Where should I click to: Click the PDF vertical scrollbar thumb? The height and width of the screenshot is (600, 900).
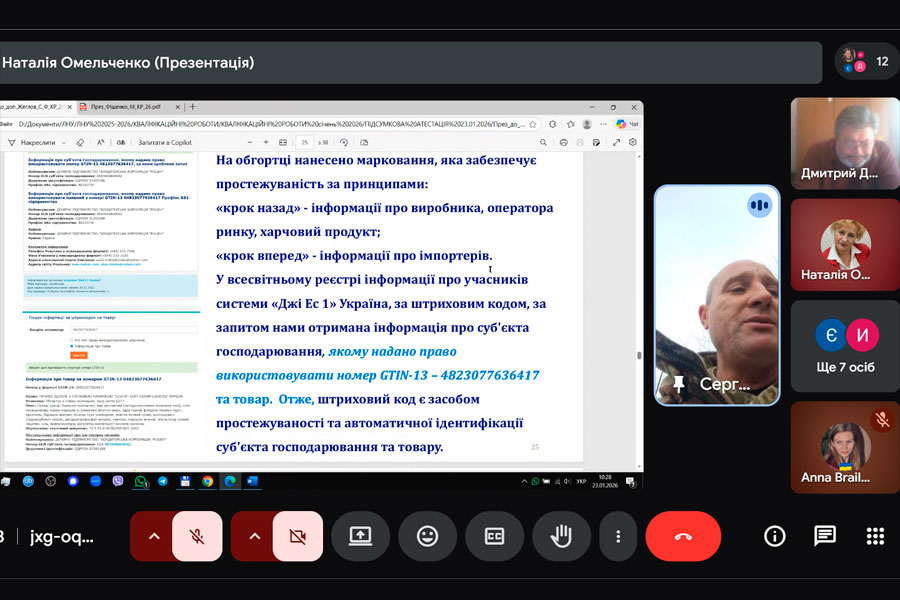pos(639,355)
